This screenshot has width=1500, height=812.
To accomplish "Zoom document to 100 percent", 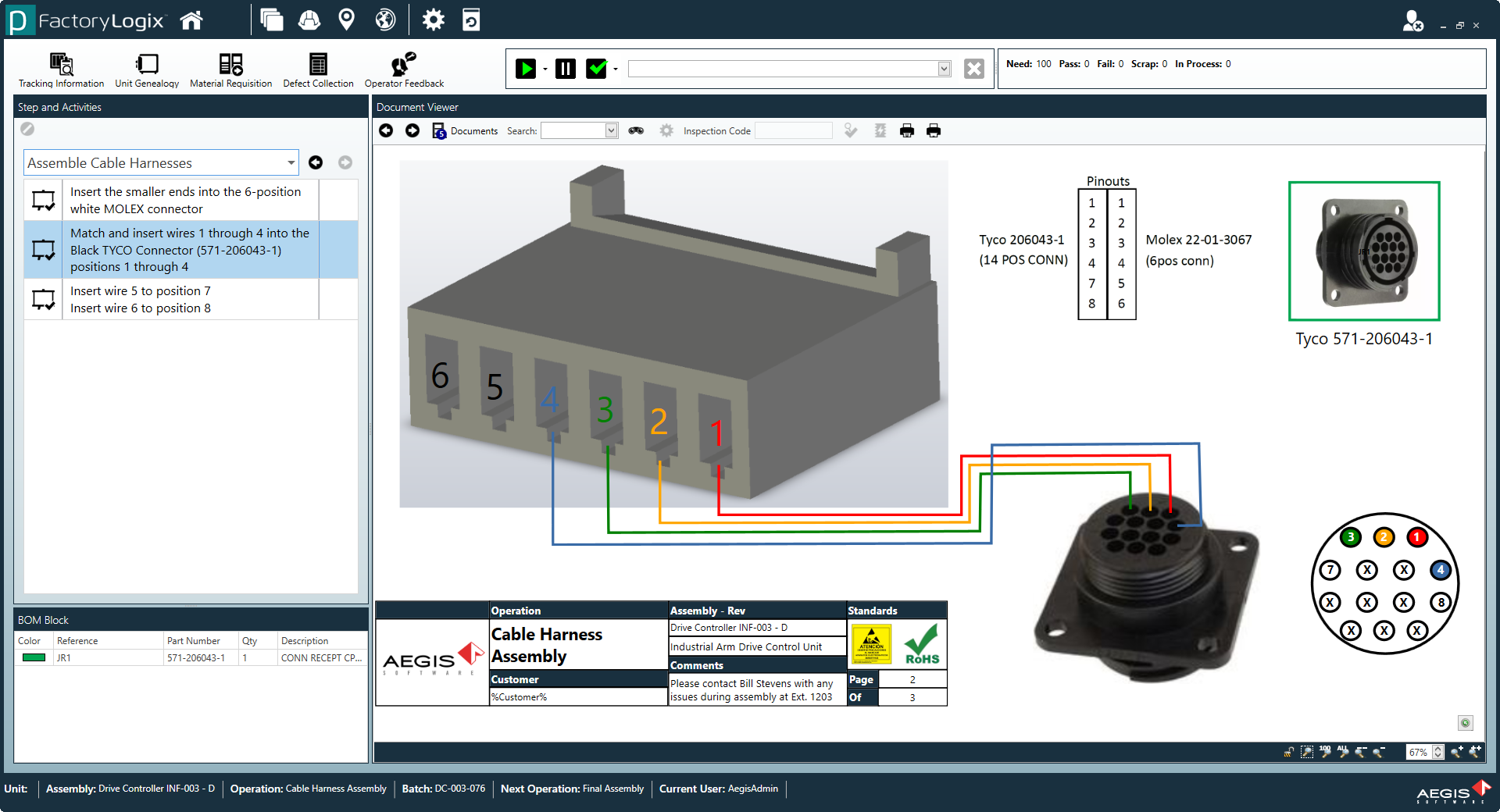I will click(x=1325, y=752).
